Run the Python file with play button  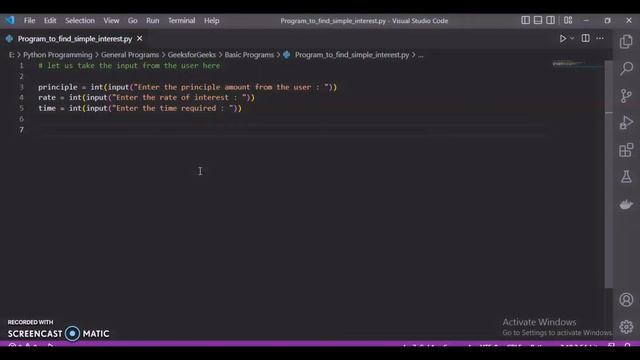pyautogui.click(x=562, y=38)
